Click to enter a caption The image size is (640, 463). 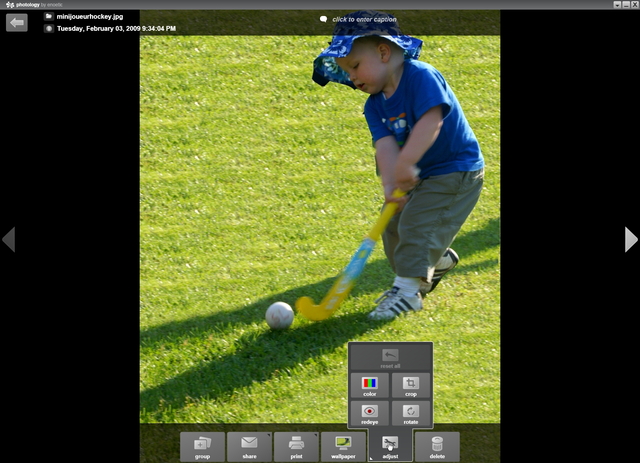pyautogui.click(x=366, y=19)
